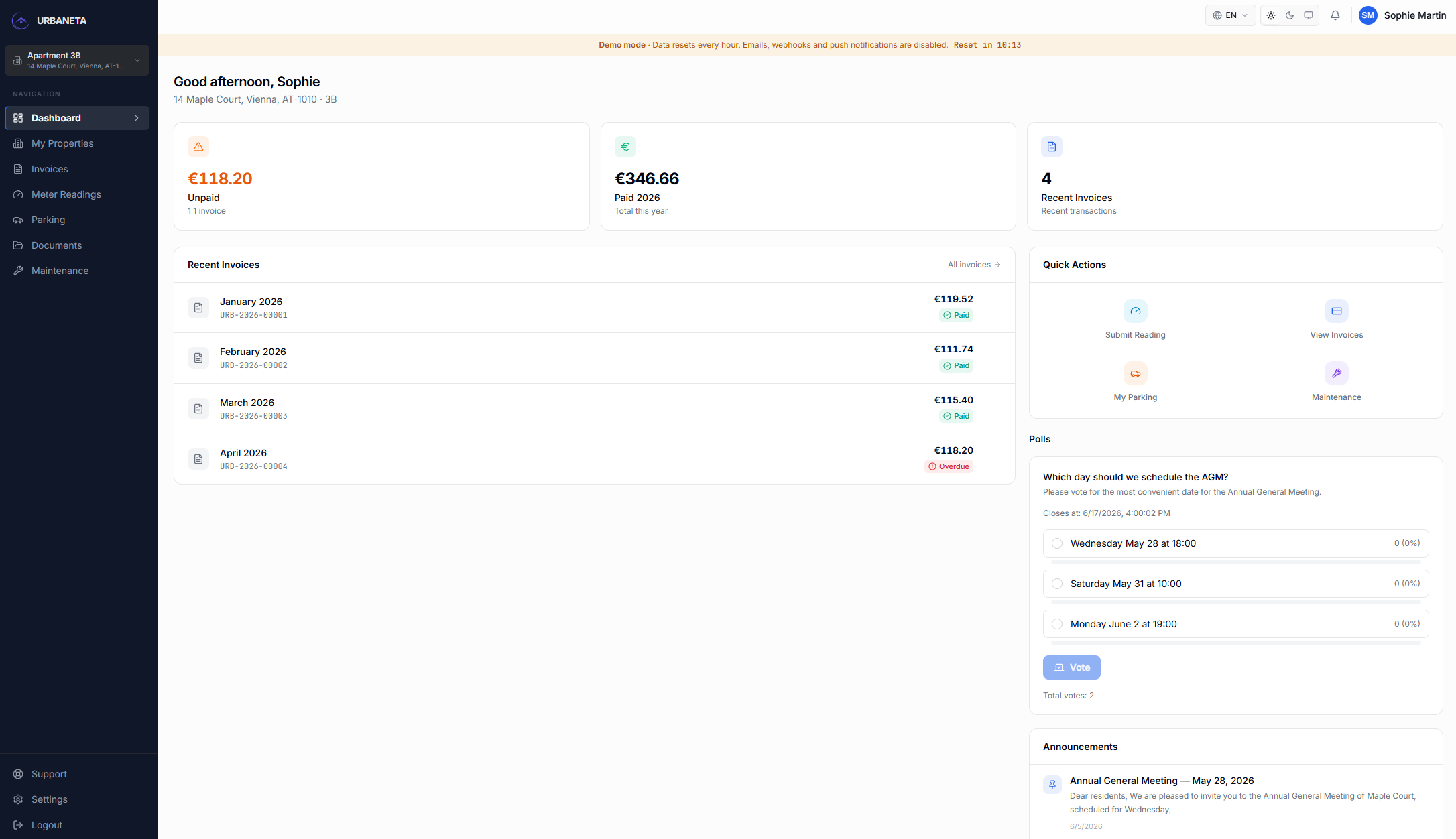Expand the Apartment 3B property selector

tap(77, 60)
